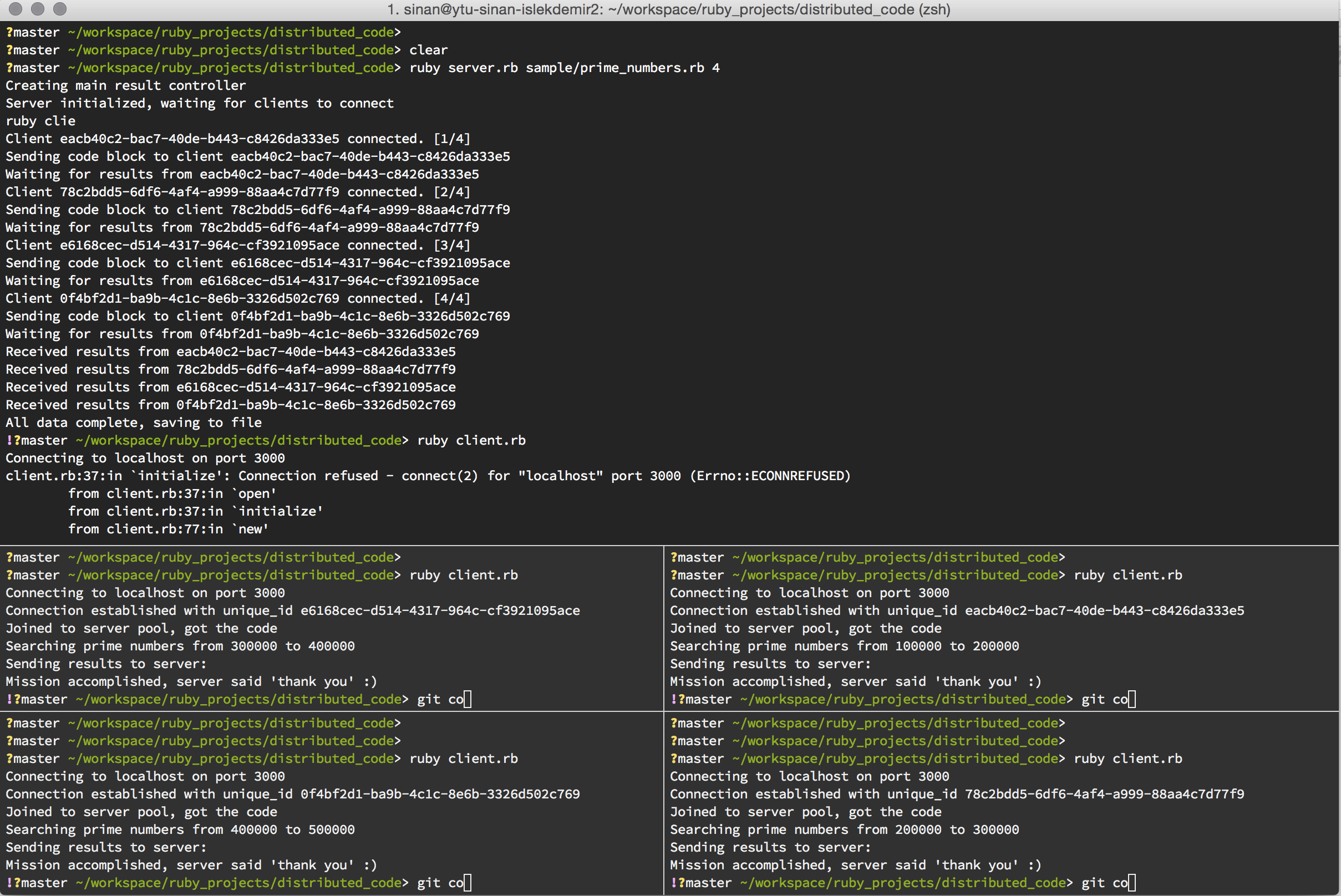Click 'Searching prime numbers from 300000 to 400000'
The height and width of the screenshot is (896, 1341).
click(180, 645)
